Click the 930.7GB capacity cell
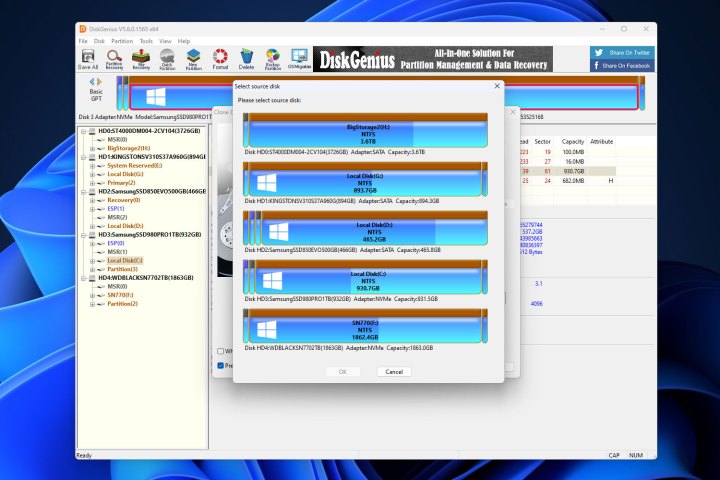This screenshot has height=480, width=720. click(574, 171)
